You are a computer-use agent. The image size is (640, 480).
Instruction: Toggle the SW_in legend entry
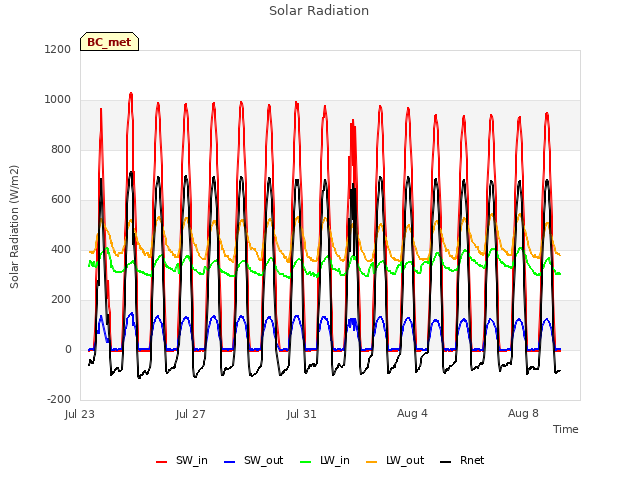[x=182, y=461]
